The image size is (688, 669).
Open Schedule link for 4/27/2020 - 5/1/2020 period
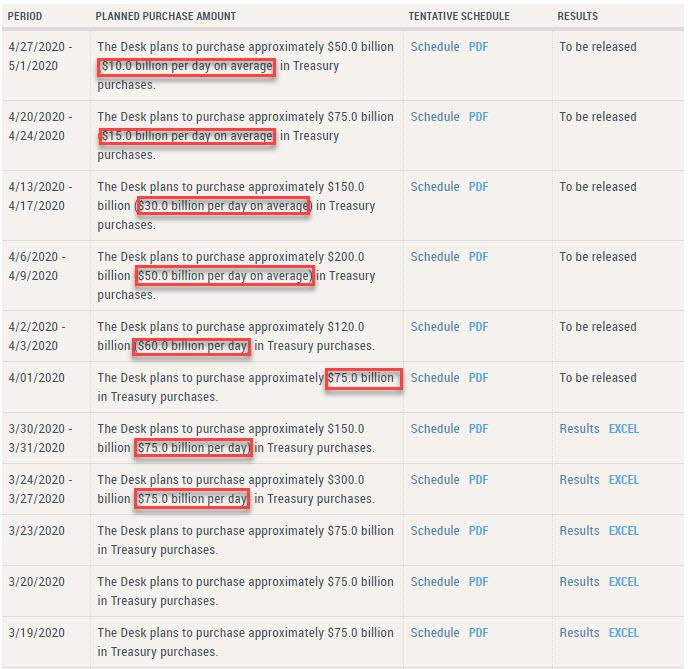435,47
